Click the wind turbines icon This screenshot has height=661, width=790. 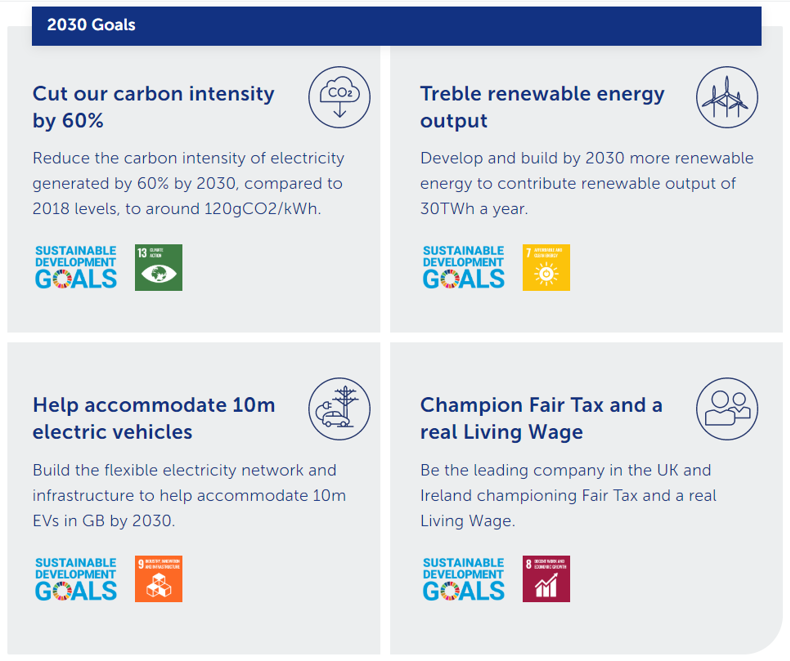727,97
